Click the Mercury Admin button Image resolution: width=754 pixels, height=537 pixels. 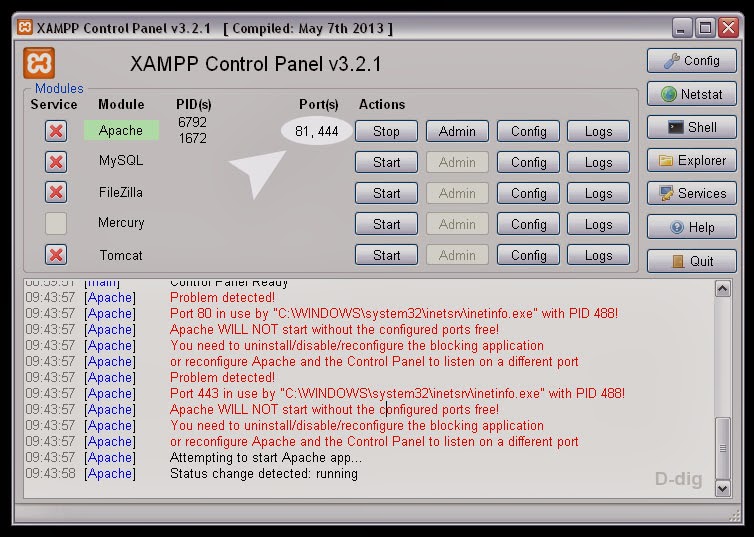tap(457, 224)
